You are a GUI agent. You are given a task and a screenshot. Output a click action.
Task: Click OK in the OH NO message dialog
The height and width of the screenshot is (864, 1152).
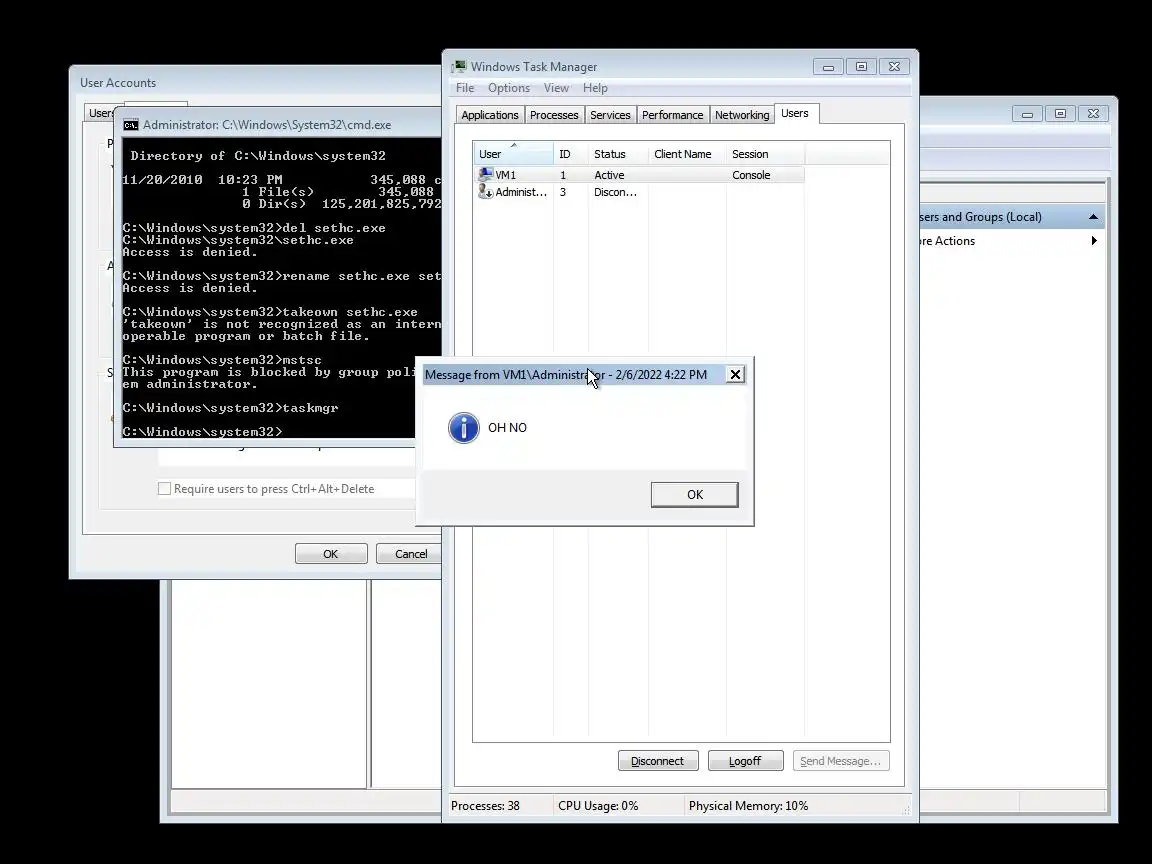coord(694,494)
